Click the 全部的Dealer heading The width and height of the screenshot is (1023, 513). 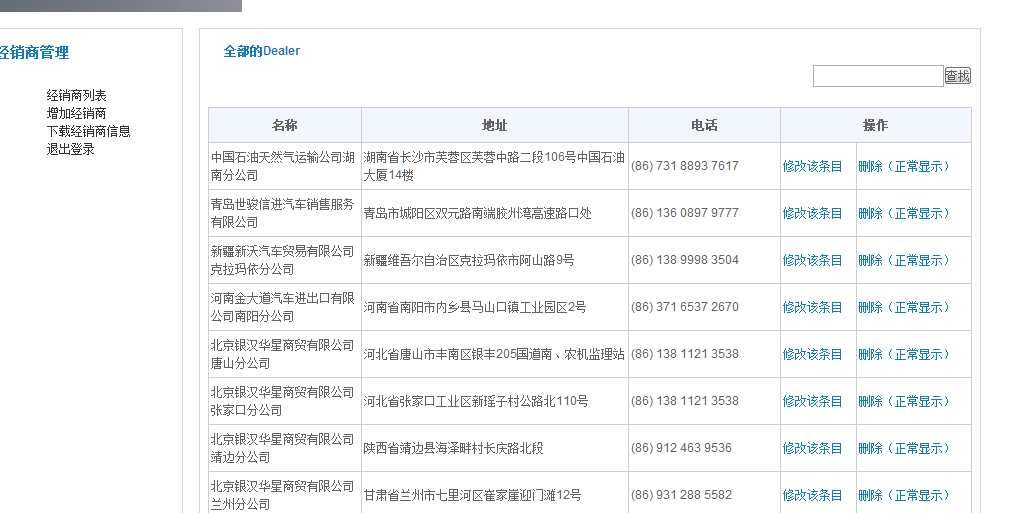point(262,51)
